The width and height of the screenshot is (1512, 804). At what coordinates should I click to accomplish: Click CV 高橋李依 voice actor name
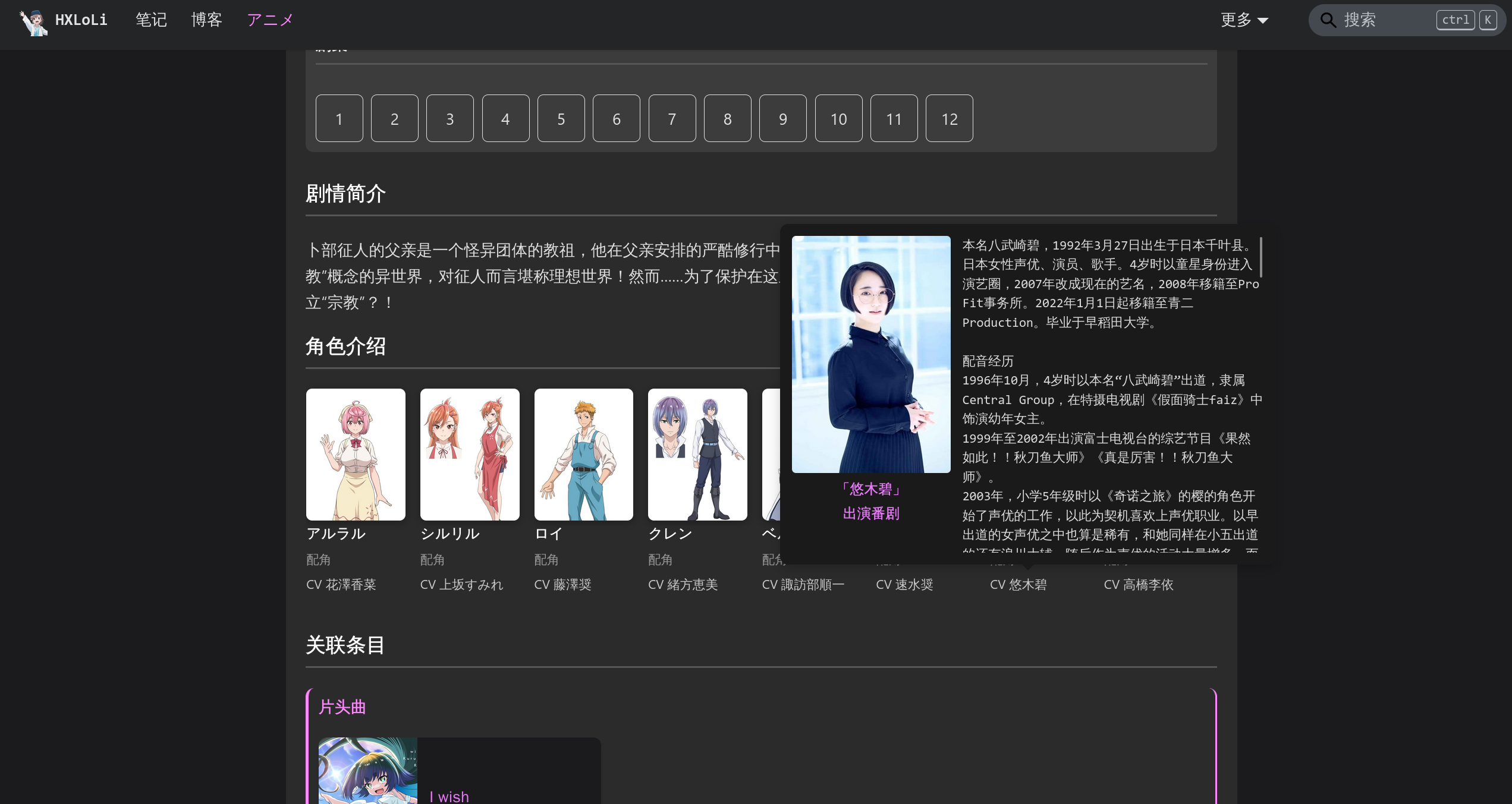point(1148,585)
